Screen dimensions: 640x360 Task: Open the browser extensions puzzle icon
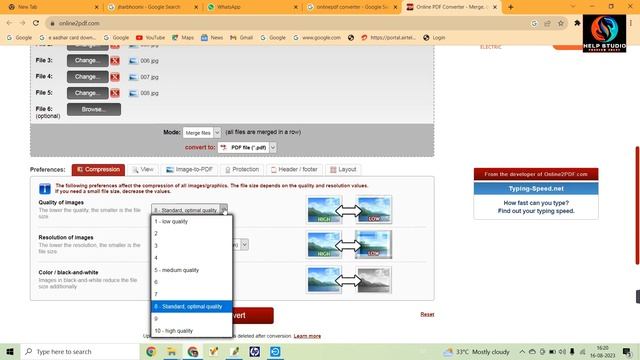coord(577,23)
